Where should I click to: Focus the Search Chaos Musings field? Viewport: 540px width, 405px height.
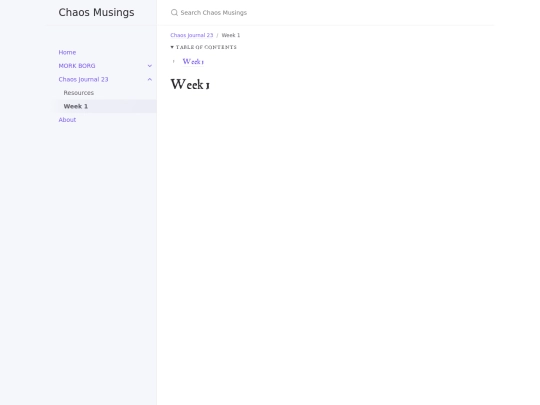(x=332, y=13)
